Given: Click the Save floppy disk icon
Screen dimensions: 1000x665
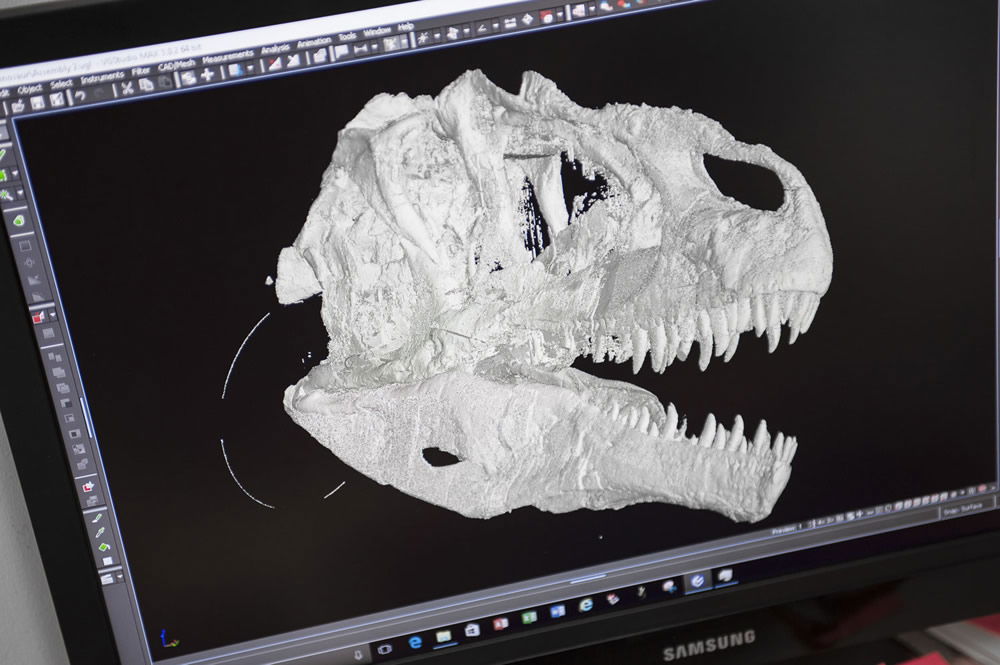Looking at the screenshot, I should pos(37,103).
